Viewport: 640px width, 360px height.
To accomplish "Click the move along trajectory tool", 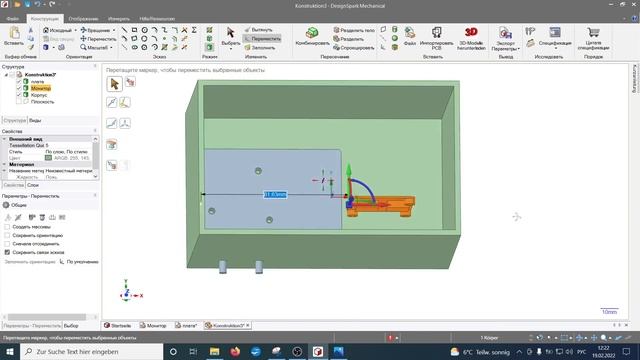I will click(x=111, y=123).
